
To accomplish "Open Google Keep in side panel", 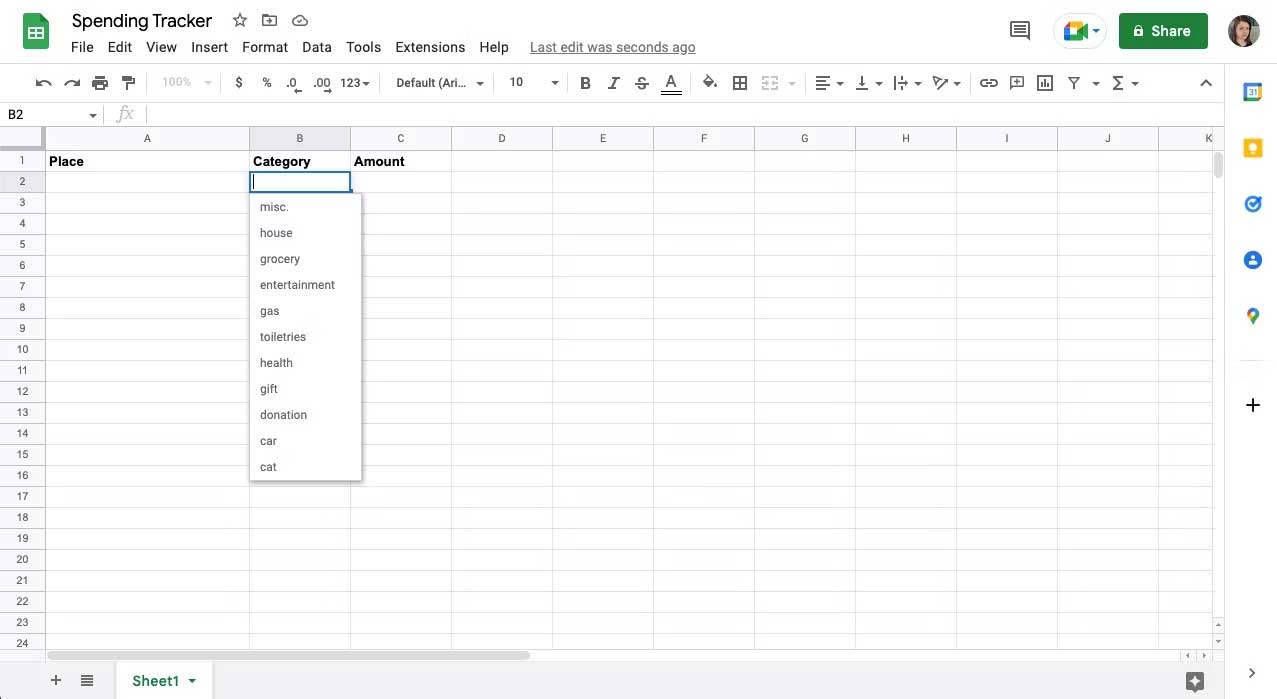I will click(x=1252, y=149).
